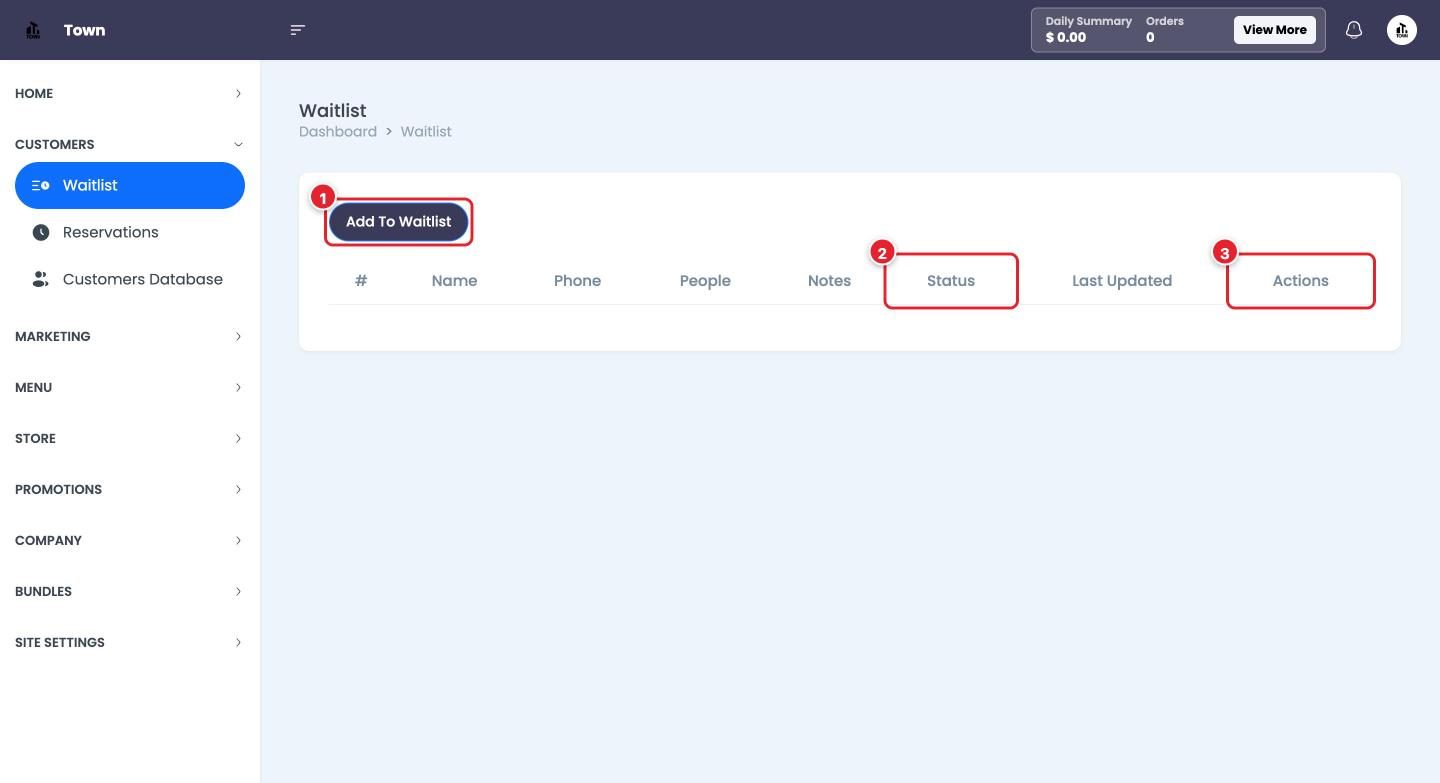Click the Reservations clock icon

pos(41,232)
